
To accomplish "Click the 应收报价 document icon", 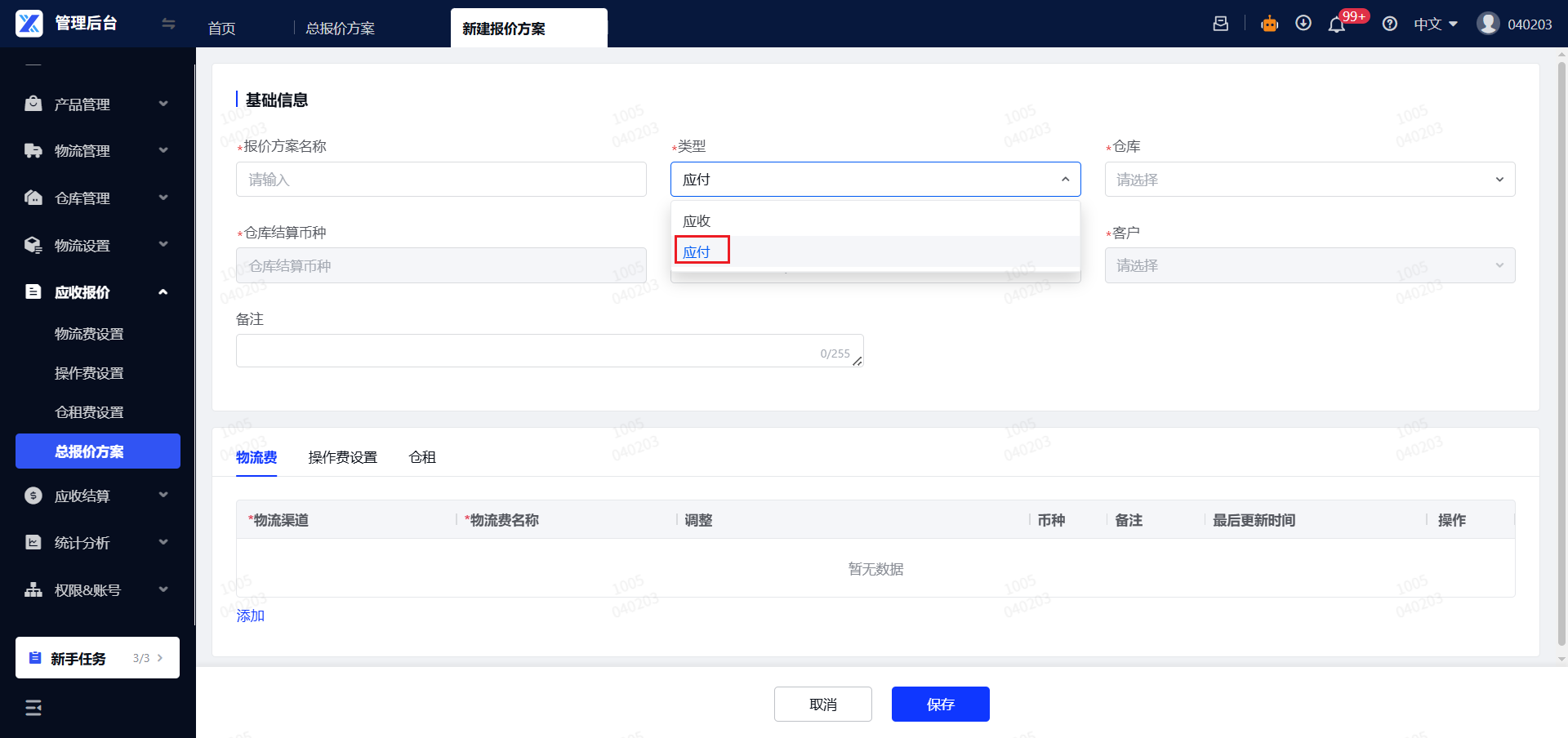I will pyautogui.click(x=33, y=291).
